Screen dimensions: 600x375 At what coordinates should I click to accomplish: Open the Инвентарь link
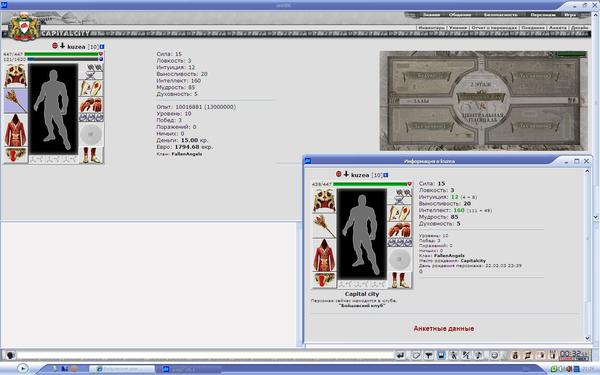click(432, 28)
